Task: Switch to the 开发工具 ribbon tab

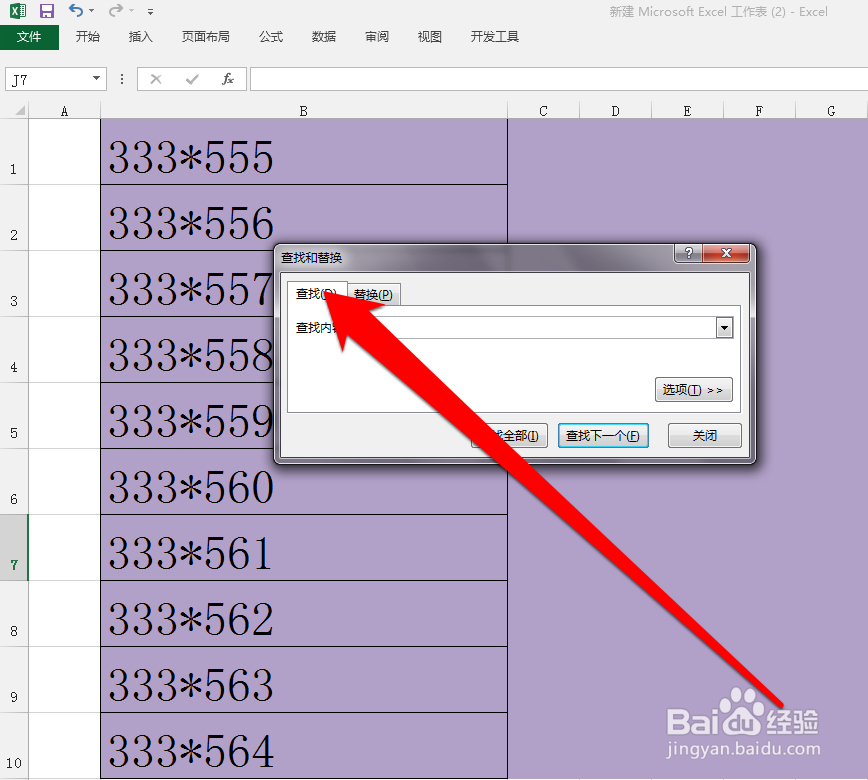Action: click(x=495, y=37)
